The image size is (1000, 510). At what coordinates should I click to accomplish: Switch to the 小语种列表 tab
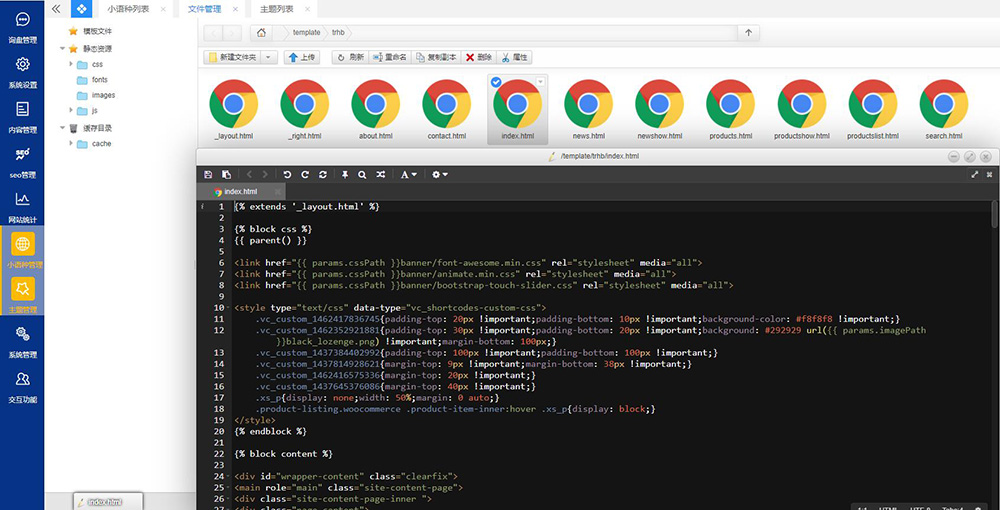point(128,9)
